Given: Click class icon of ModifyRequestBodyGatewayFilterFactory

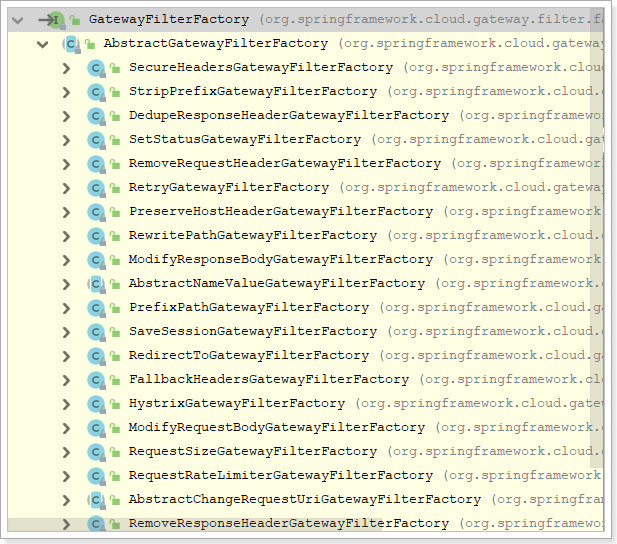Looking at the screenshot, I should 96,429.
